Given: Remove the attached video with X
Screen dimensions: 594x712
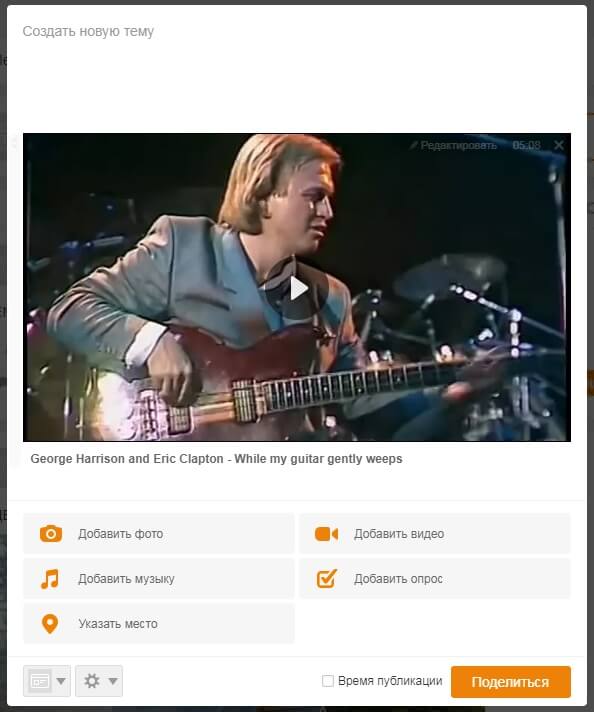Looking at the screenshot, I should pyautogui.click(x=559, y=145).
